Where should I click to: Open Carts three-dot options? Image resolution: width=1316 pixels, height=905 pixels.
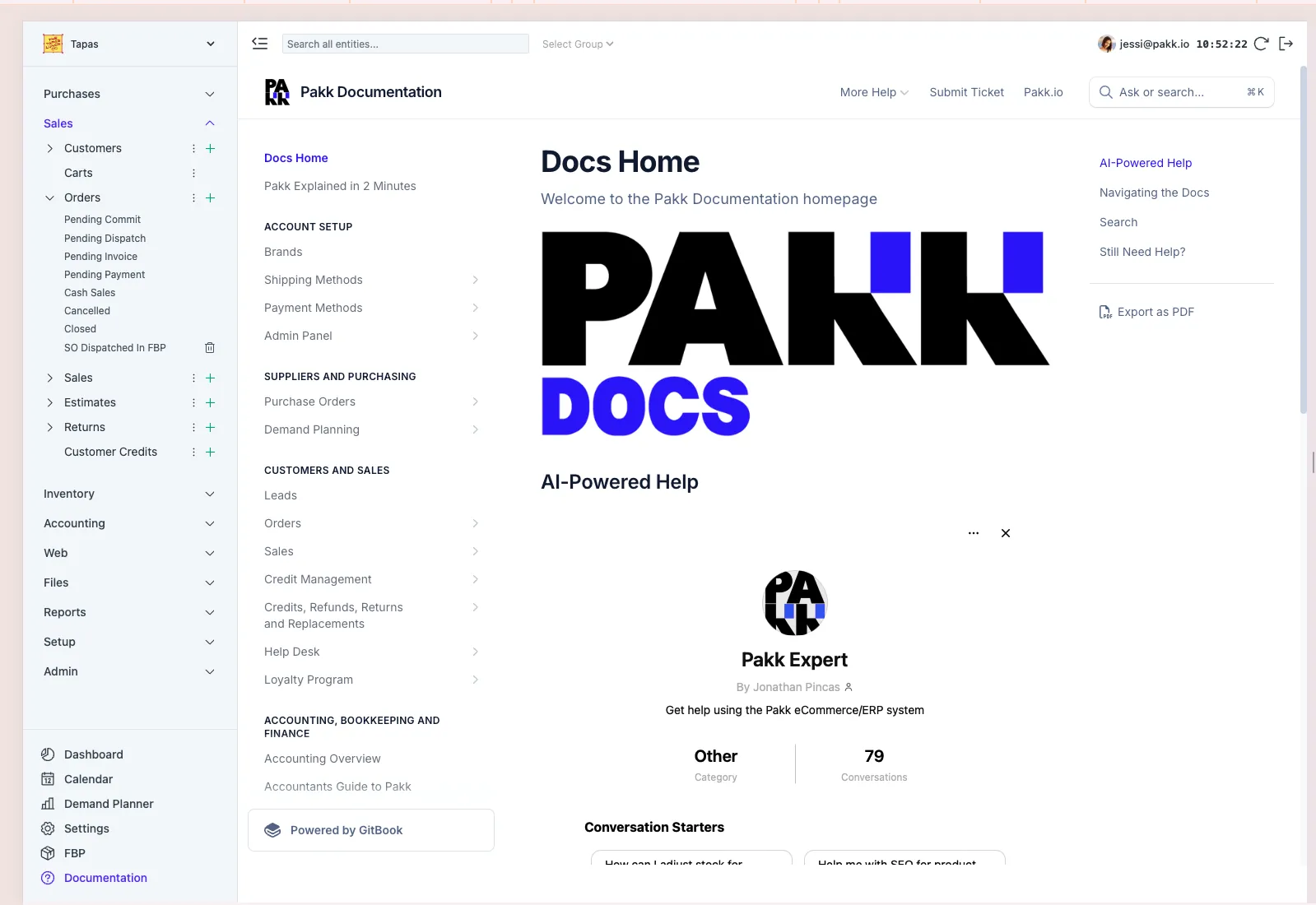point(193,173)
